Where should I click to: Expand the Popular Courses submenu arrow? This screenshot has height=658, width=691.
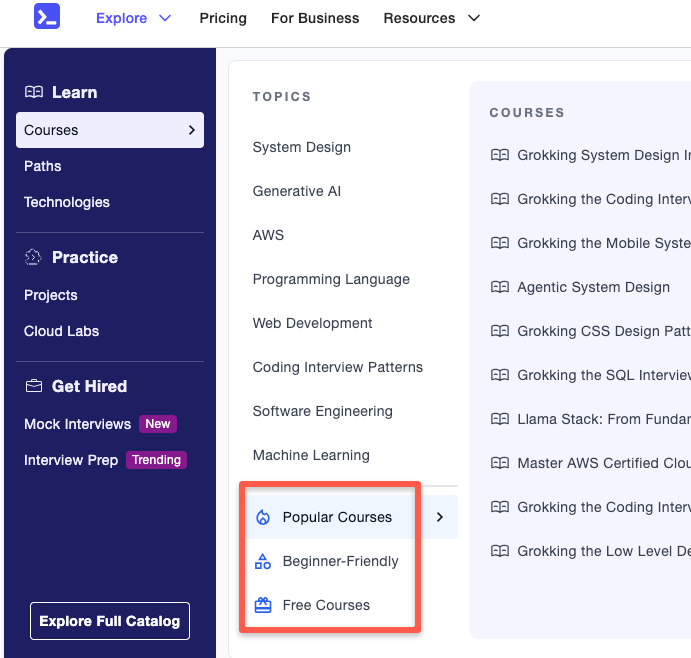(440, 517)
